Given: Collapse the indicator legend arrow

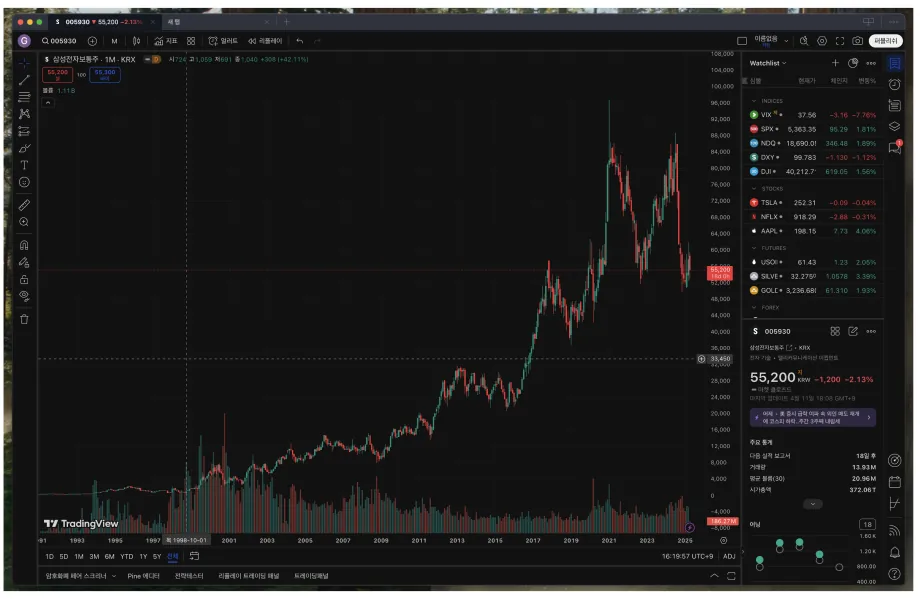Looking at the screenshot, I should (x=48, y=103).
